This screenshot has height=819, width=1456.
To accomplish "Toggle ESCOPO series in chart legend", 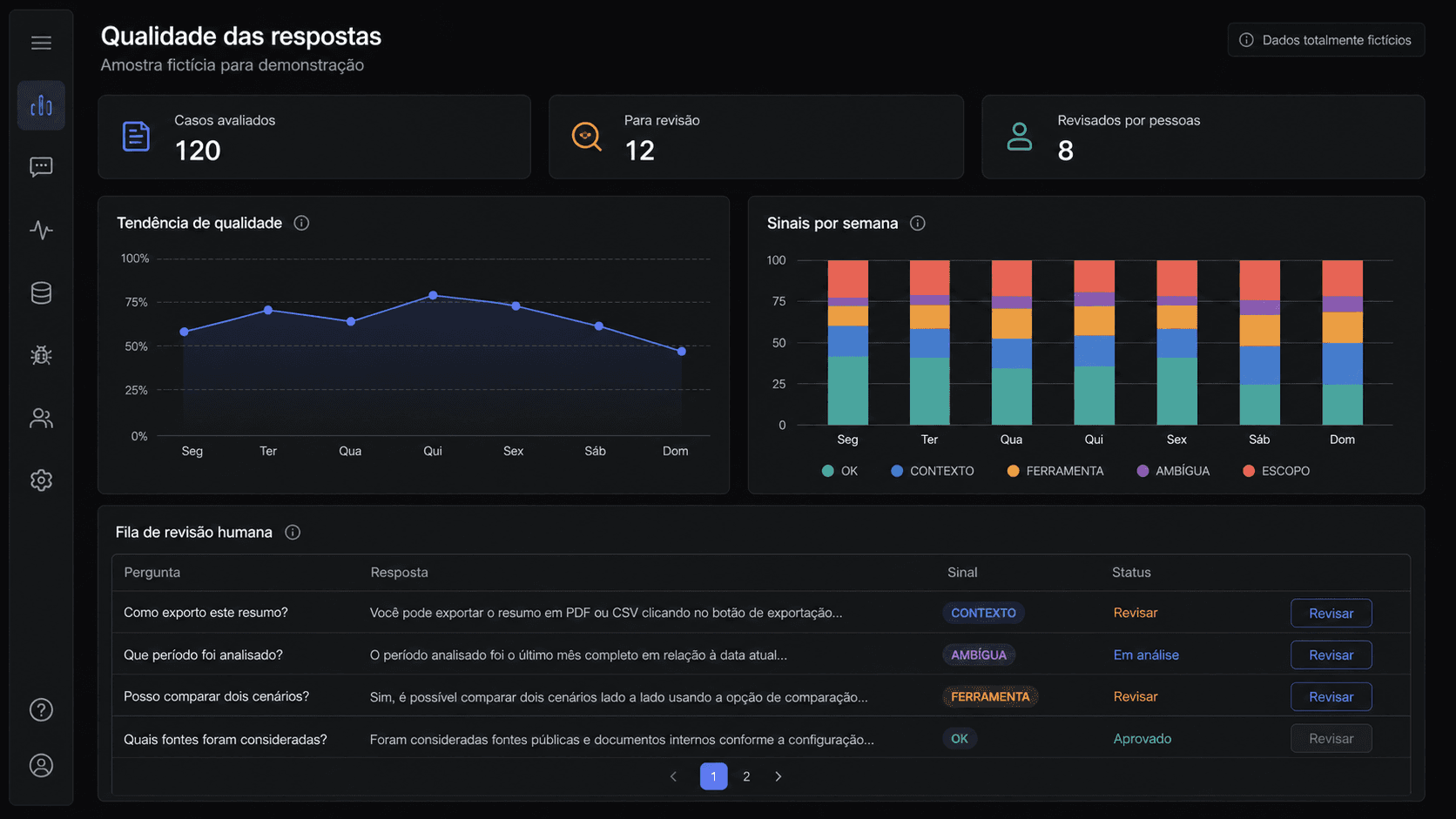I will coord(1276,471).
